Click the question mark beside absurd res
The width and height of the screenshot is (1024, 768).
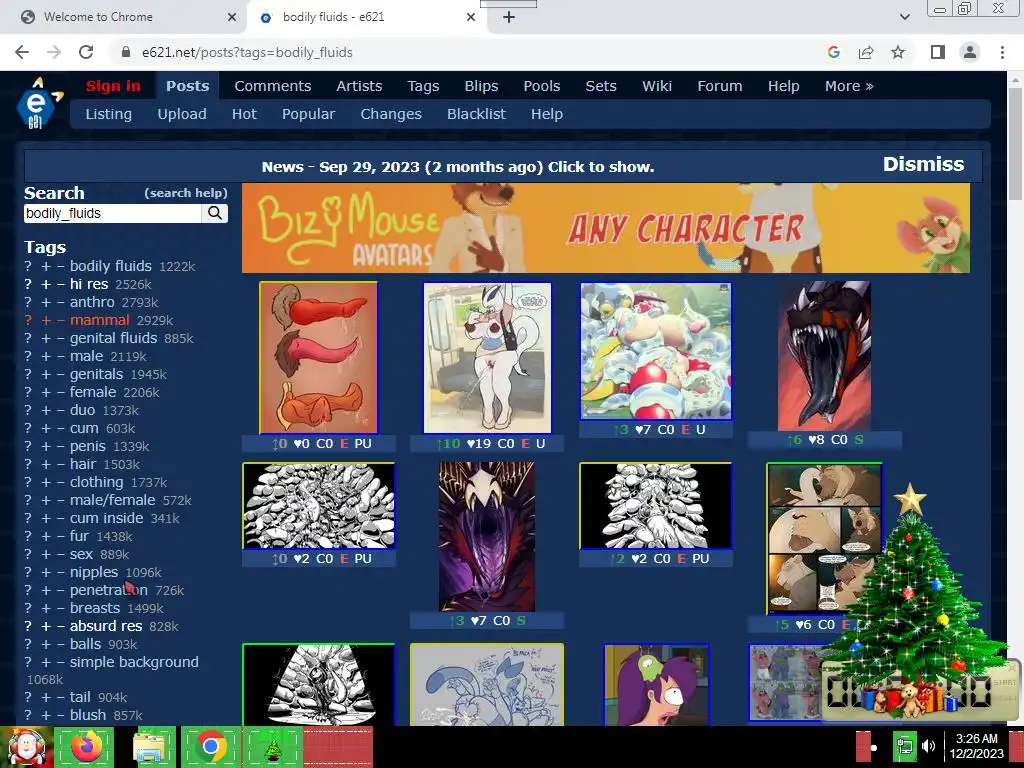[x=27, y=626]
